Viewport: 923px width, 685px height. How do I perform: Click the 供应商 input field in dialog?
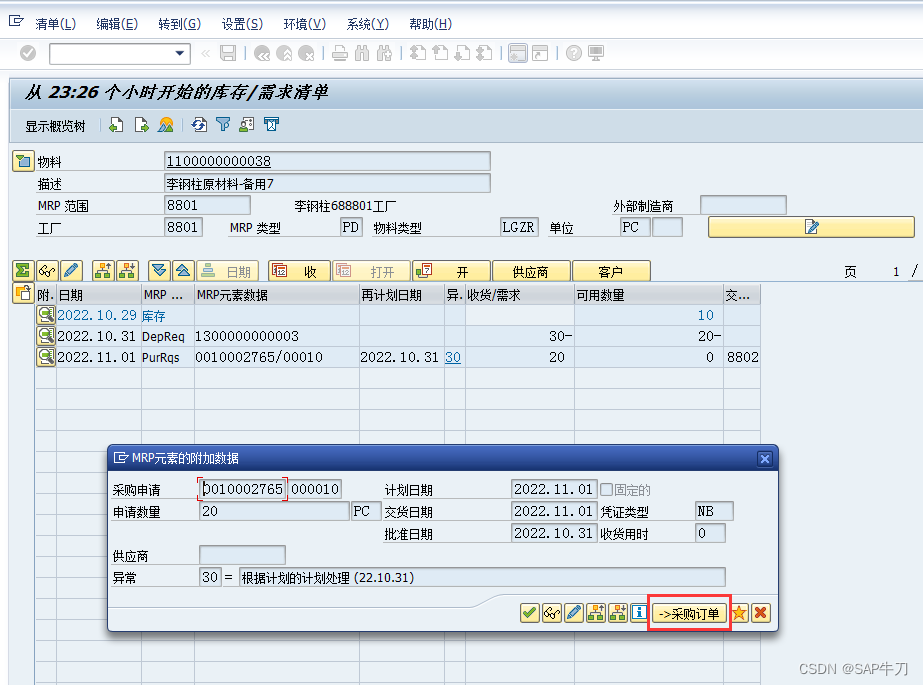coord(243,555)
